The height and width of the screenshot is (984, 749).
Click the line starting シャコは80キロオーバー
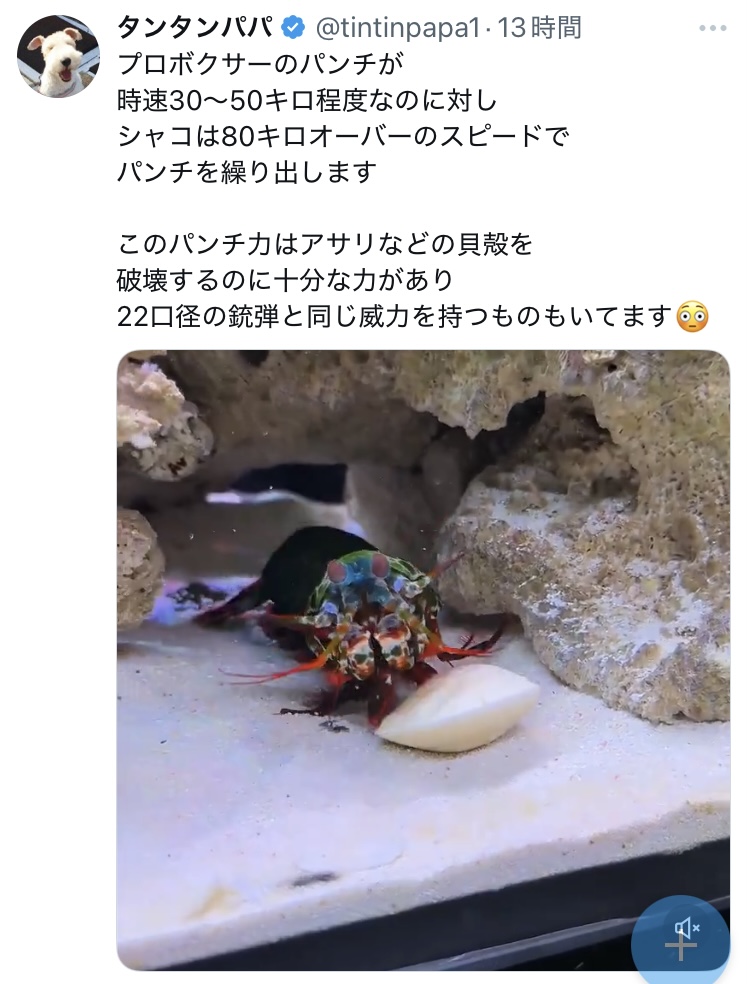tap(343, 136)
